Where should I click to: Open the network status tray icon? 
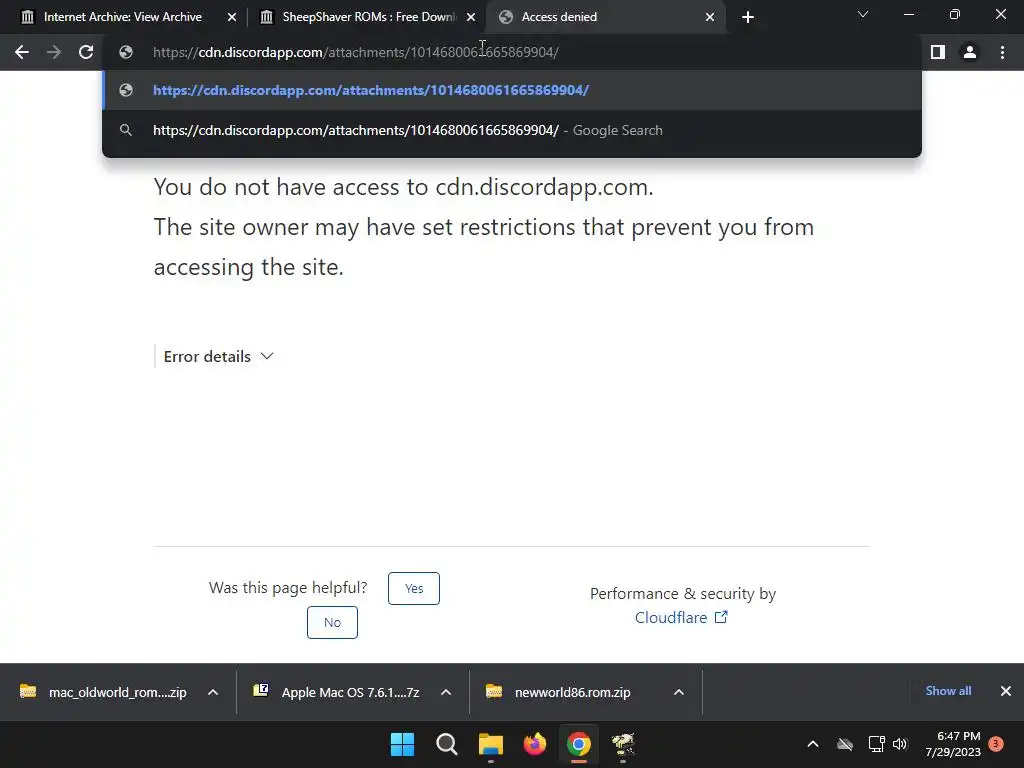click(x=876, y=744)
